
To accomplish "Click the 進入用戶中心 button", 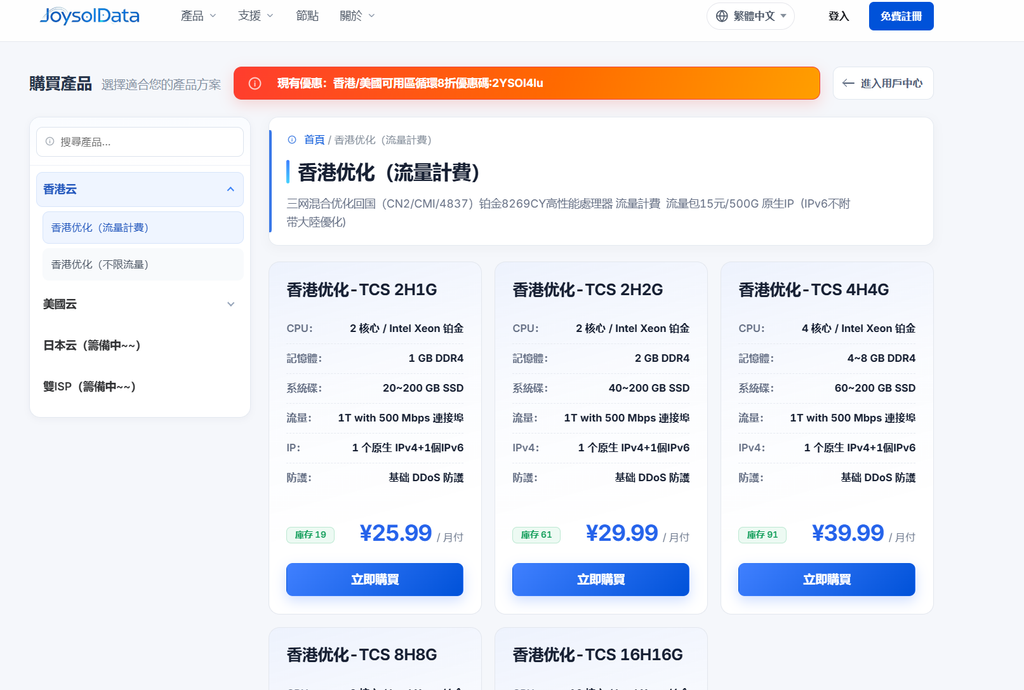I will click(883, 84).
